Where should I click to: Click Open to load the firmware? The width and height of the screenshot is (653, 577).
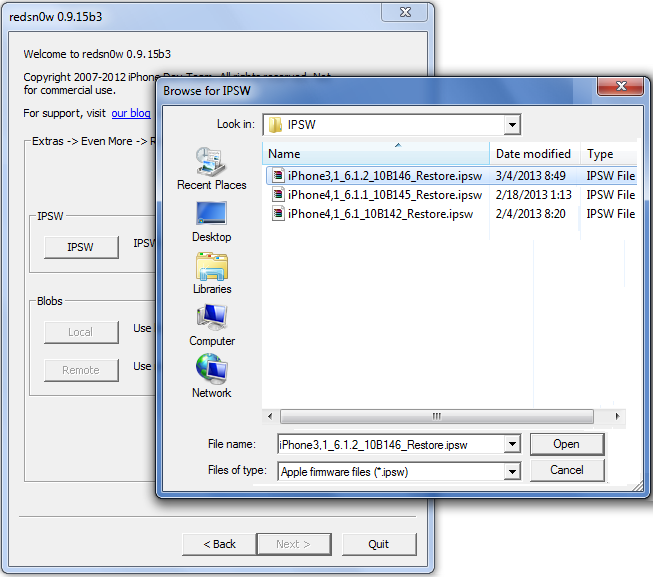click(x=566, y=444)
